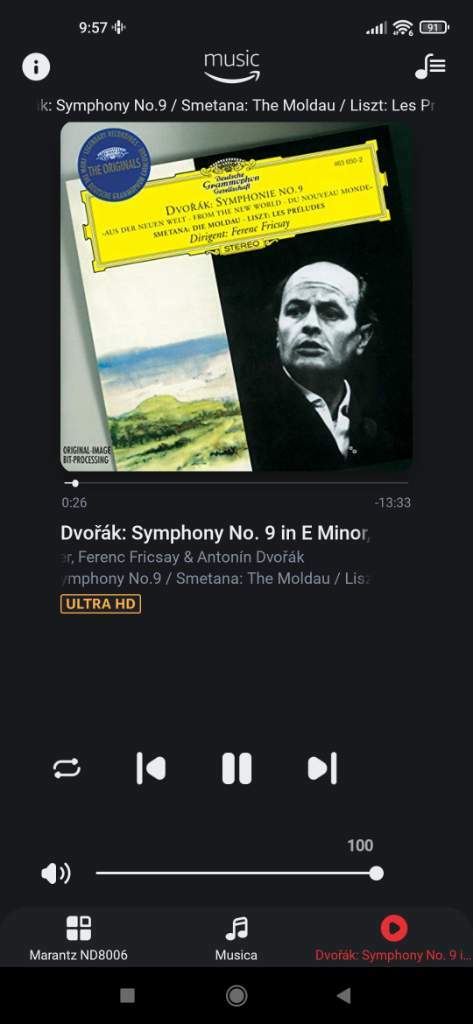This screenshot has height=1024, width=473.
Task: Click the volume slider handle
Action: (376, 873)
